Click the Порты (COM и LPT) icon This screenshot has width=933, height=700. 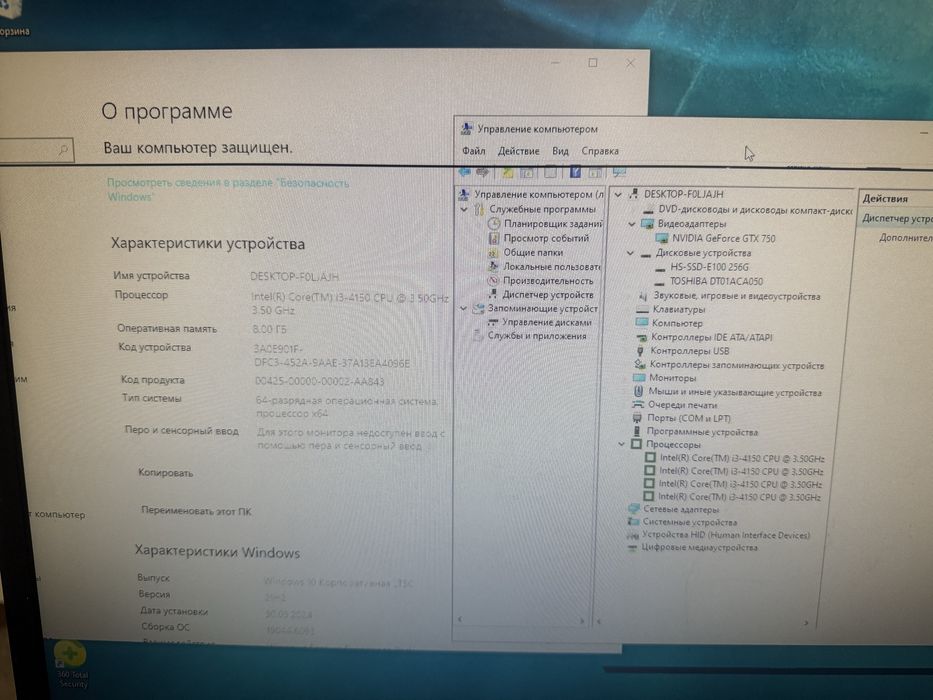click(x=637, y=418)
